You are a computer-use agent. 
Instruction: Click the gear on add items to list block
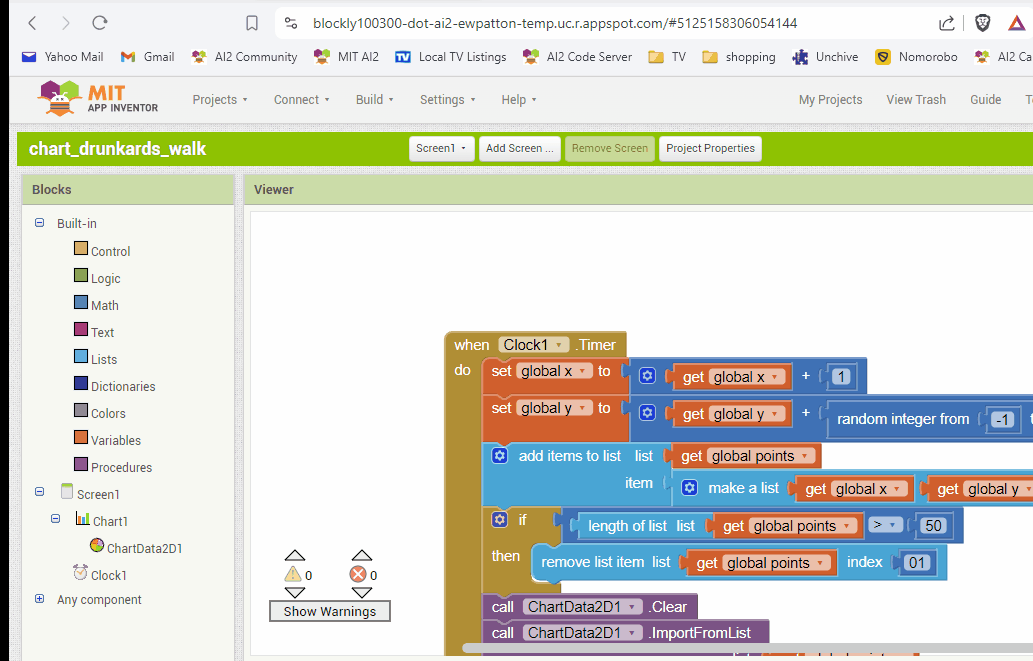(x=499, y=454)
